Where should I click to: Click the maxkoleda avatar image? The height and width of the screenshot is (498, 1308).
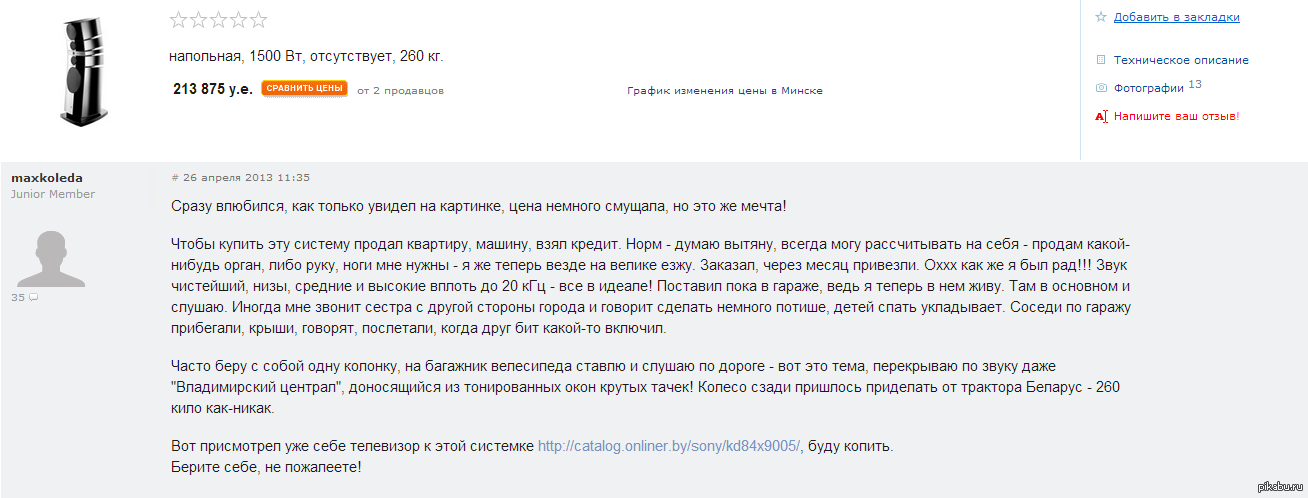click(x=52, y=258)
